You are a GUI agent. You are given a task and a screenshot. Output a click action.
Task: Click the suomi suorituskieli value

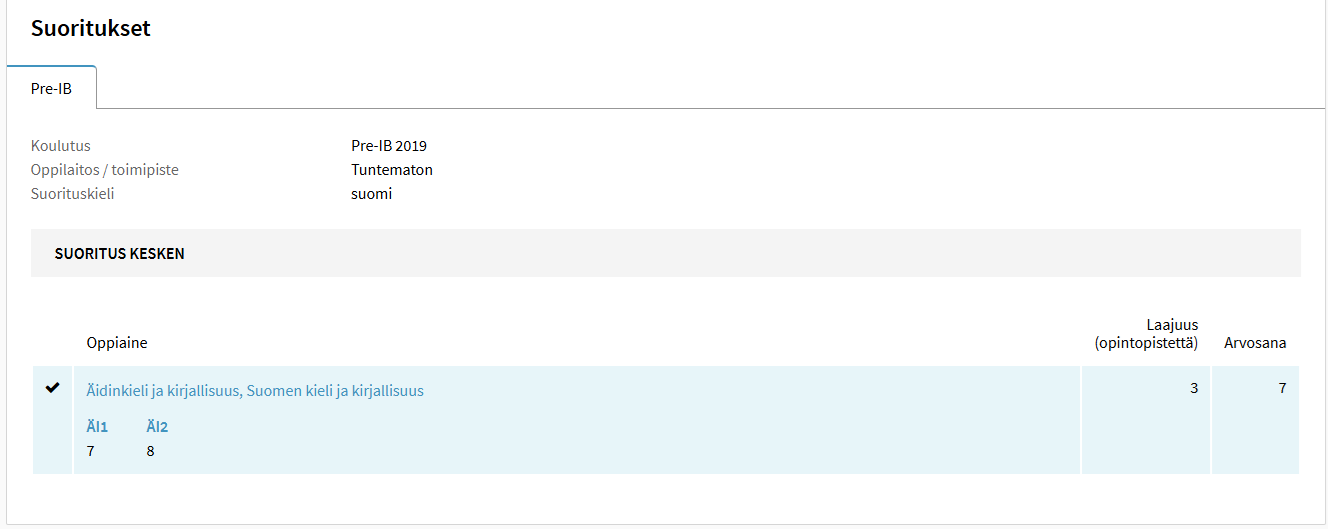click(x=371, y=194)
